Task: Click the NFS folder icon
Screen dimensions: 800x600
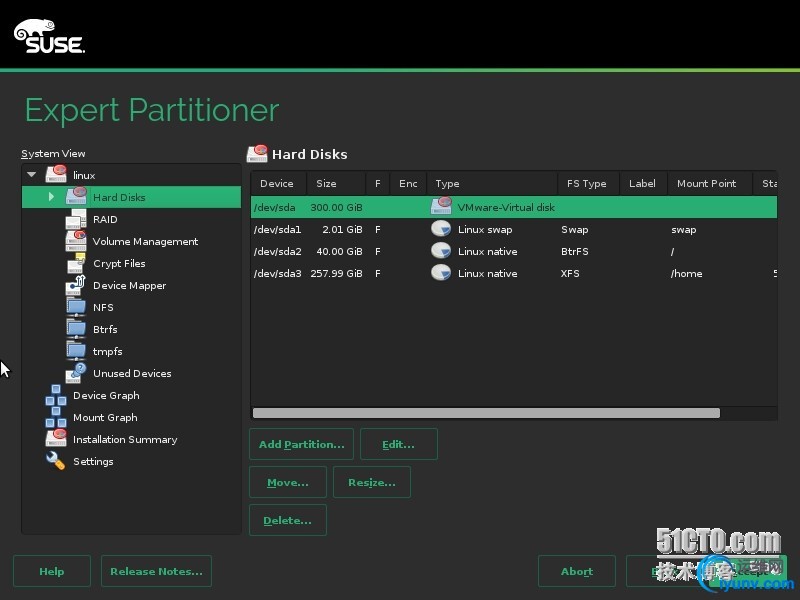Action: click(76, 307)
